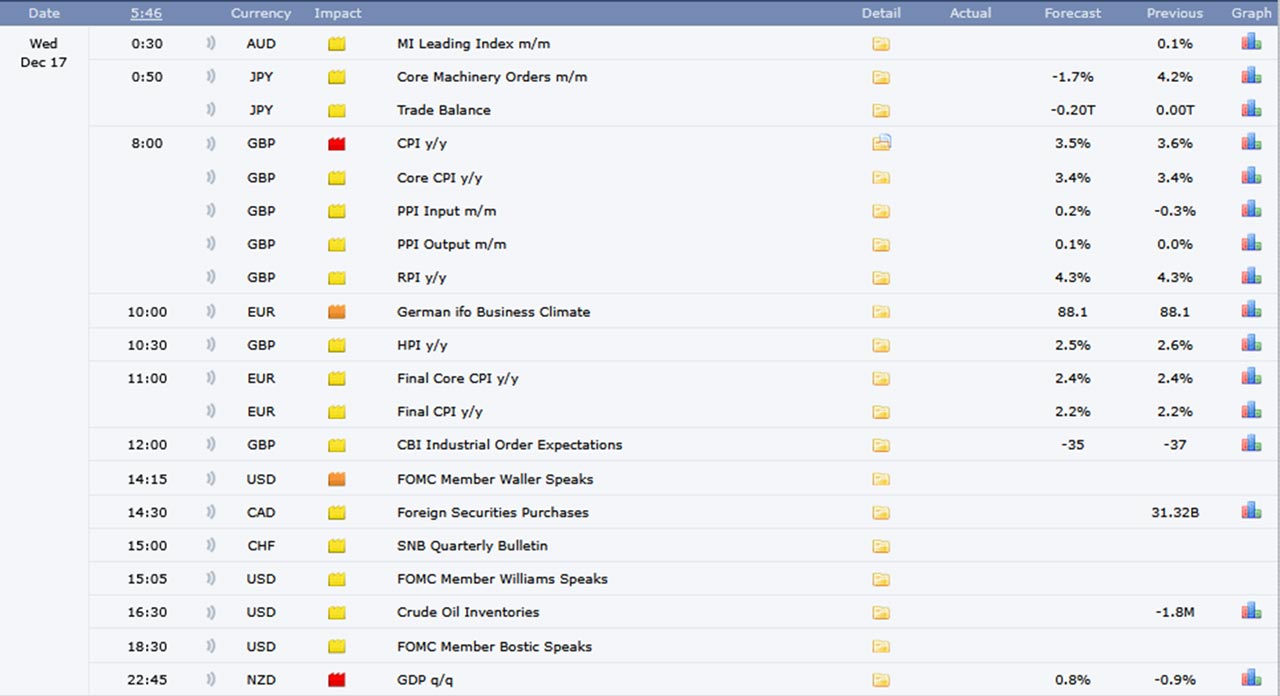1280x696 pixels.
Task: Select the Wed Dec 17 date cell
Action: [x=44, y=53]
